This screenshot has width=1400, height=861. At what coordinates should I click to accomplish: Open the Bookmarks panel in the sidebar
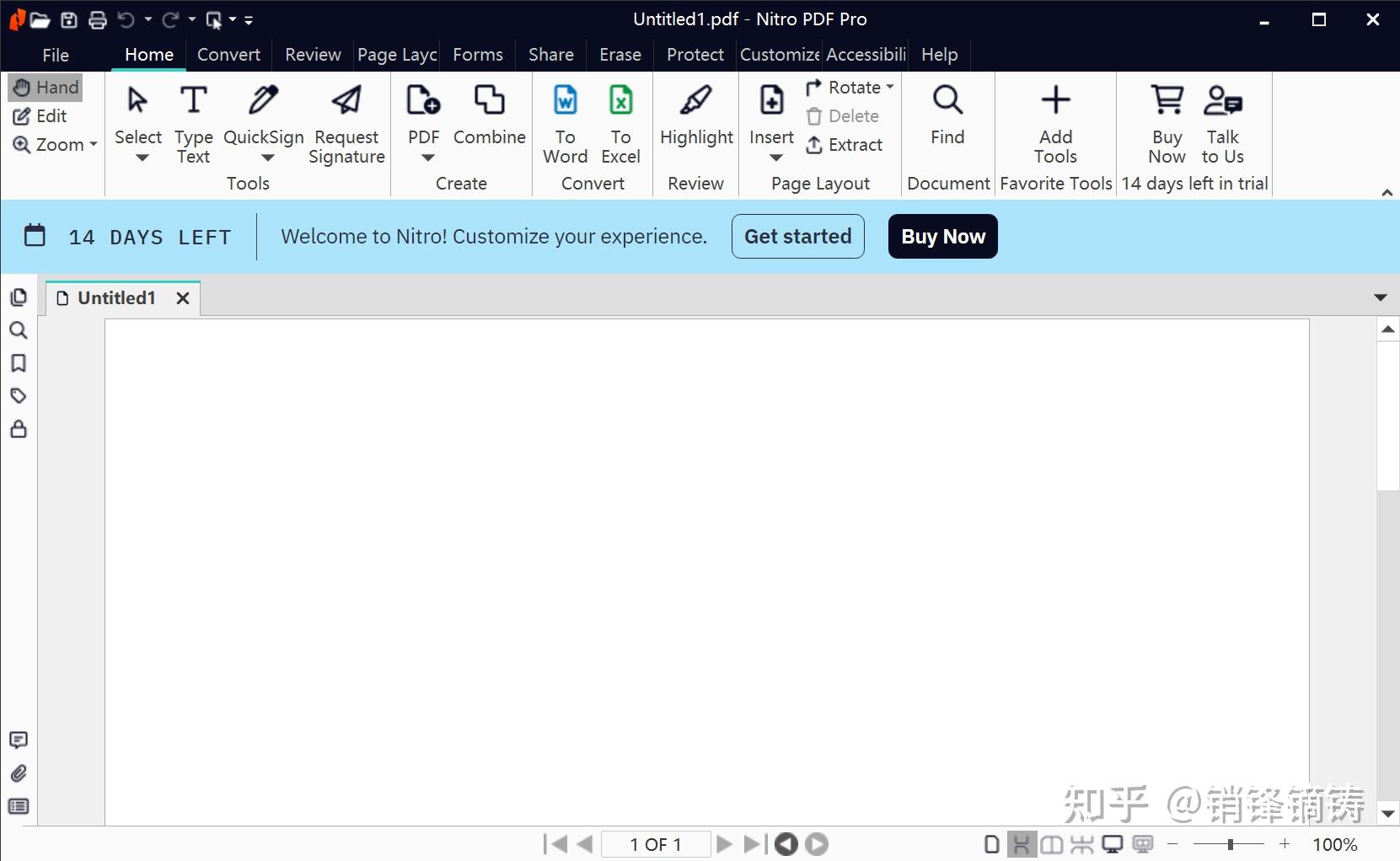coord(19,363)
